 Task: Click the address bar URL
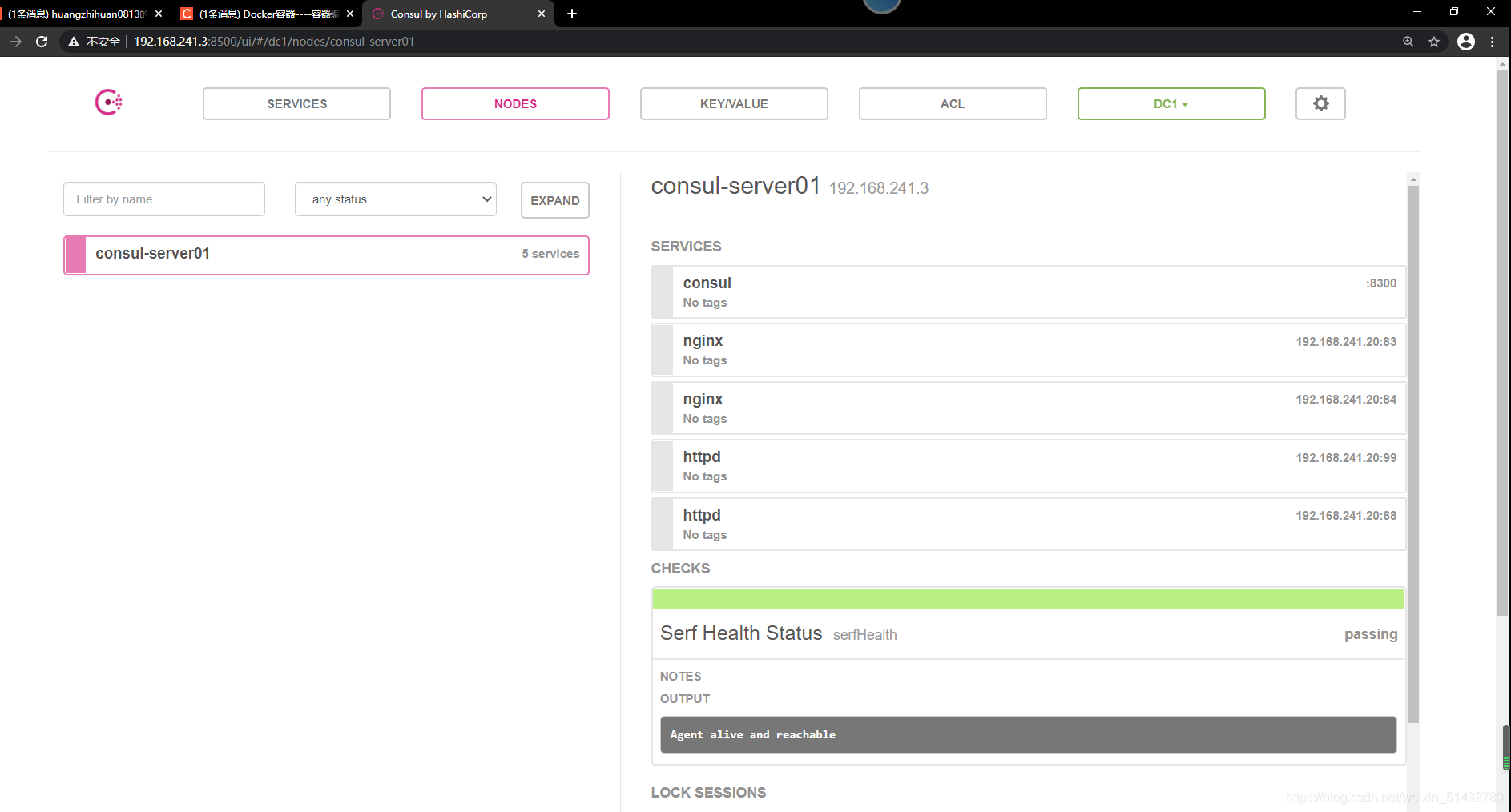274,42
